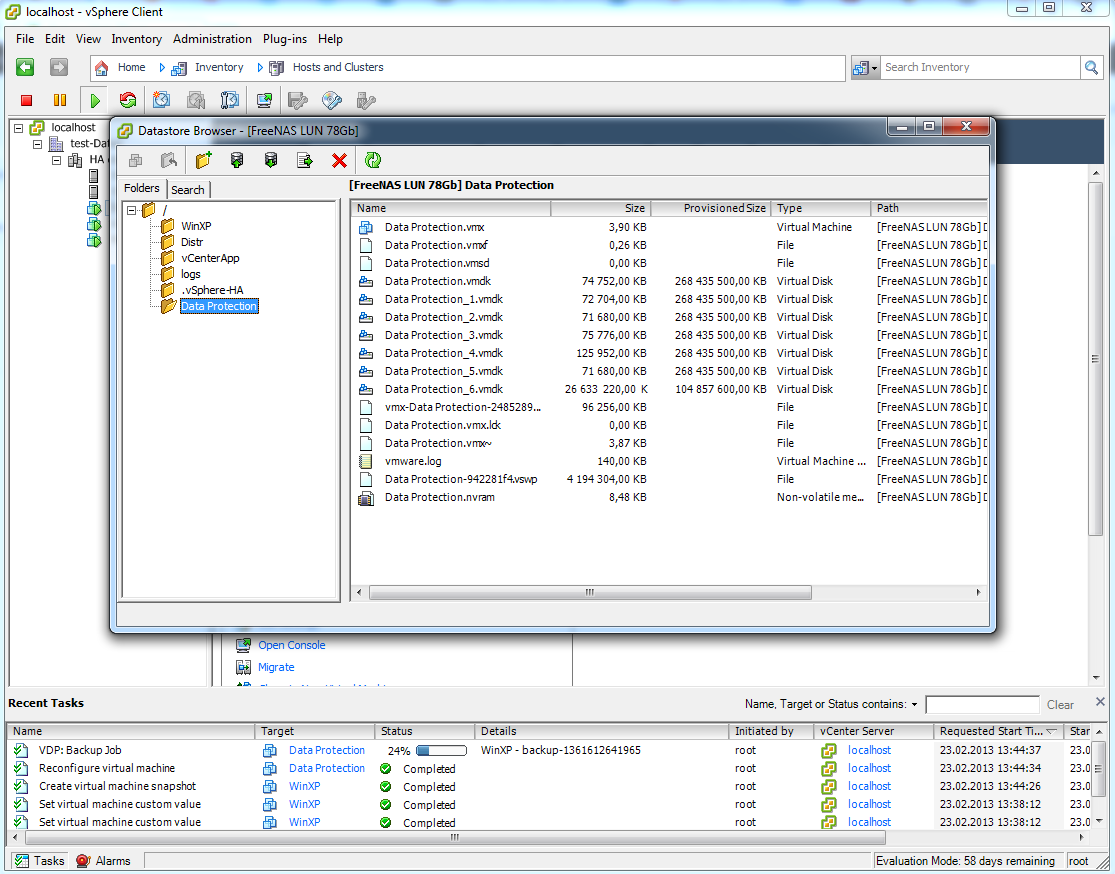The image size is (1115, 874).
Task: Click the Tasks icon in status bar
Action: point(22,861)
